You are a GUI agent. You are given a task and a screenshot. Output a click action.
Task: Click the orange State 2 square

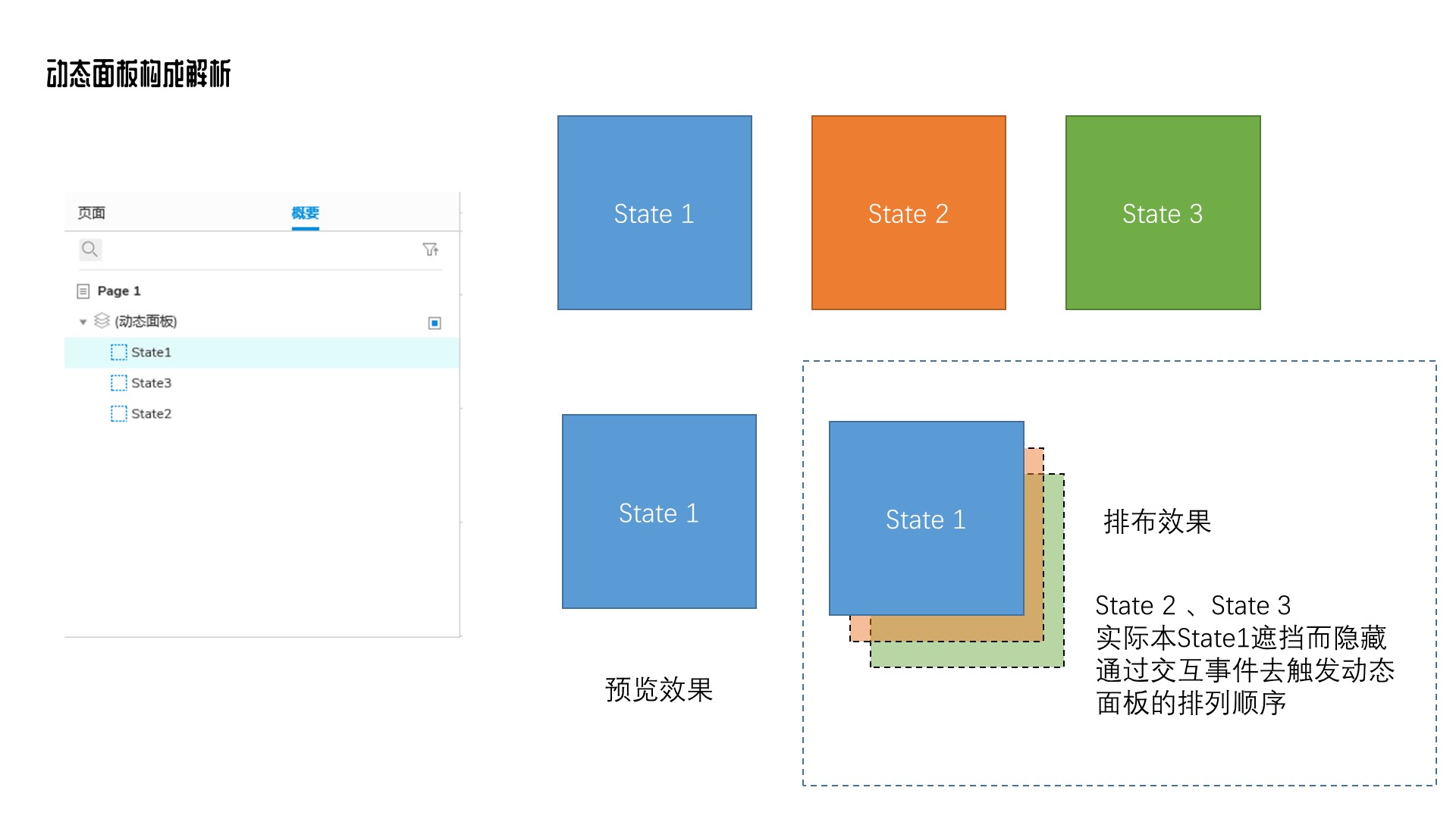coord(908,212)
